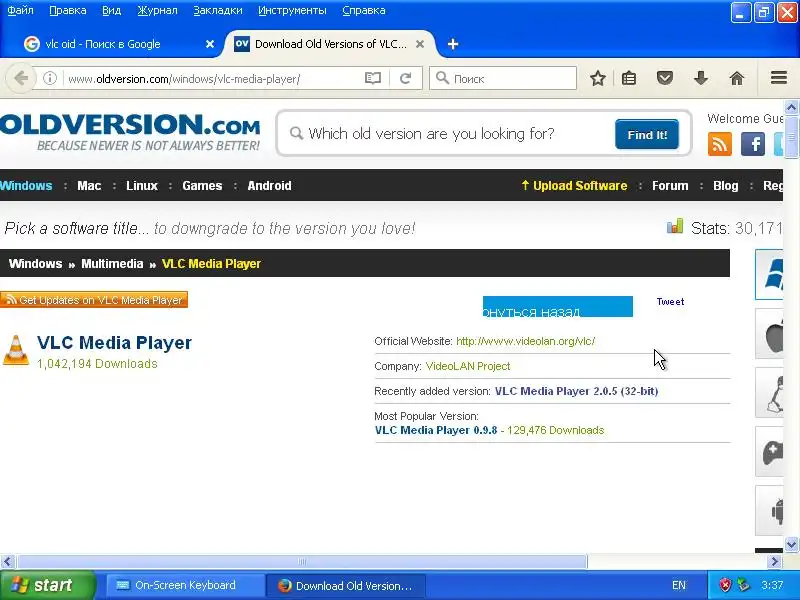This screenshot has width=800, height=600.
Task: Select the Apple Mac icon in sidebar
Action: coord(769,334)
